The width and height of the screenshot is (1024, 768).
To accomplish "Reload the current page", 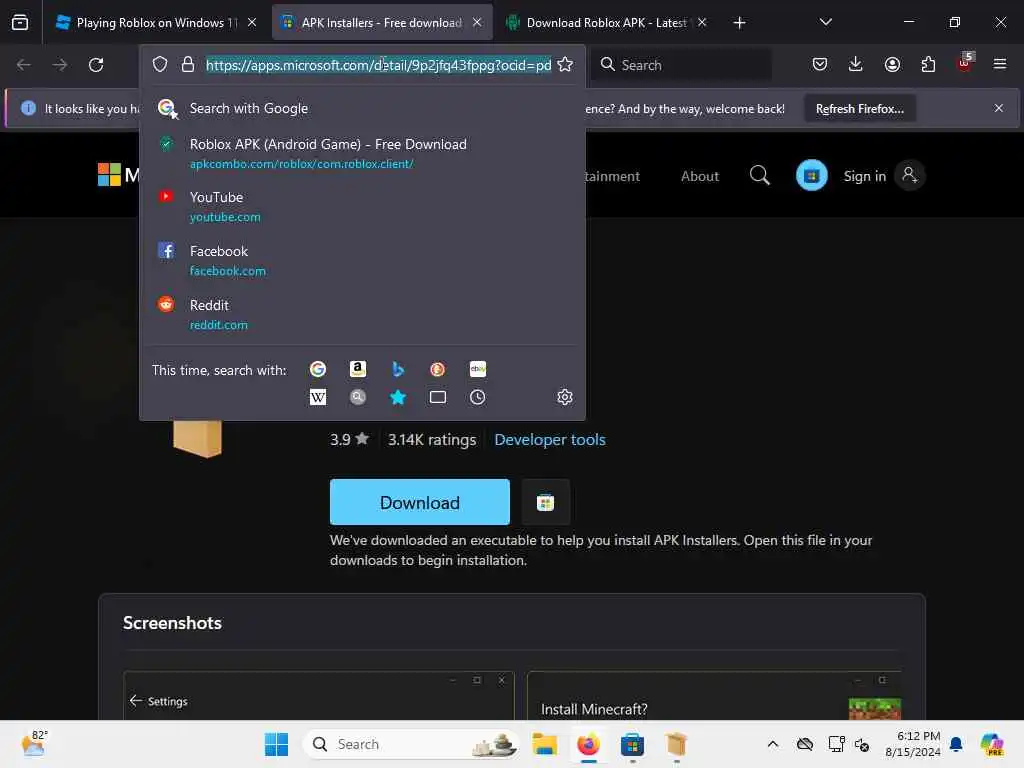I will 96,65.
